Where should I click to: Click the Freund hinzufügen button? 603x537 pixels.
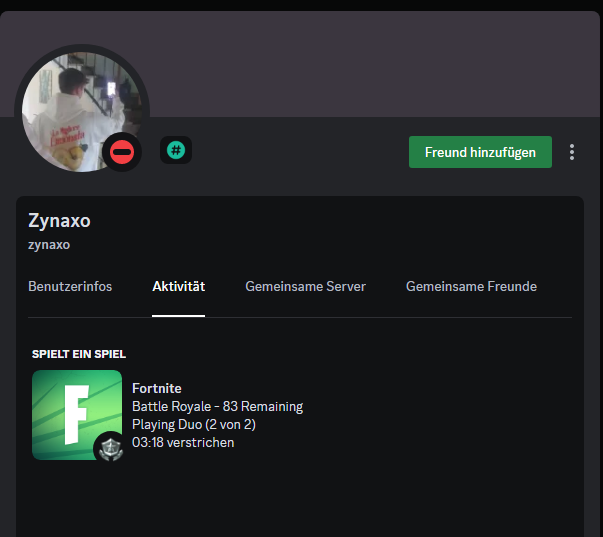pyautogui.click(x=480, y=152)
